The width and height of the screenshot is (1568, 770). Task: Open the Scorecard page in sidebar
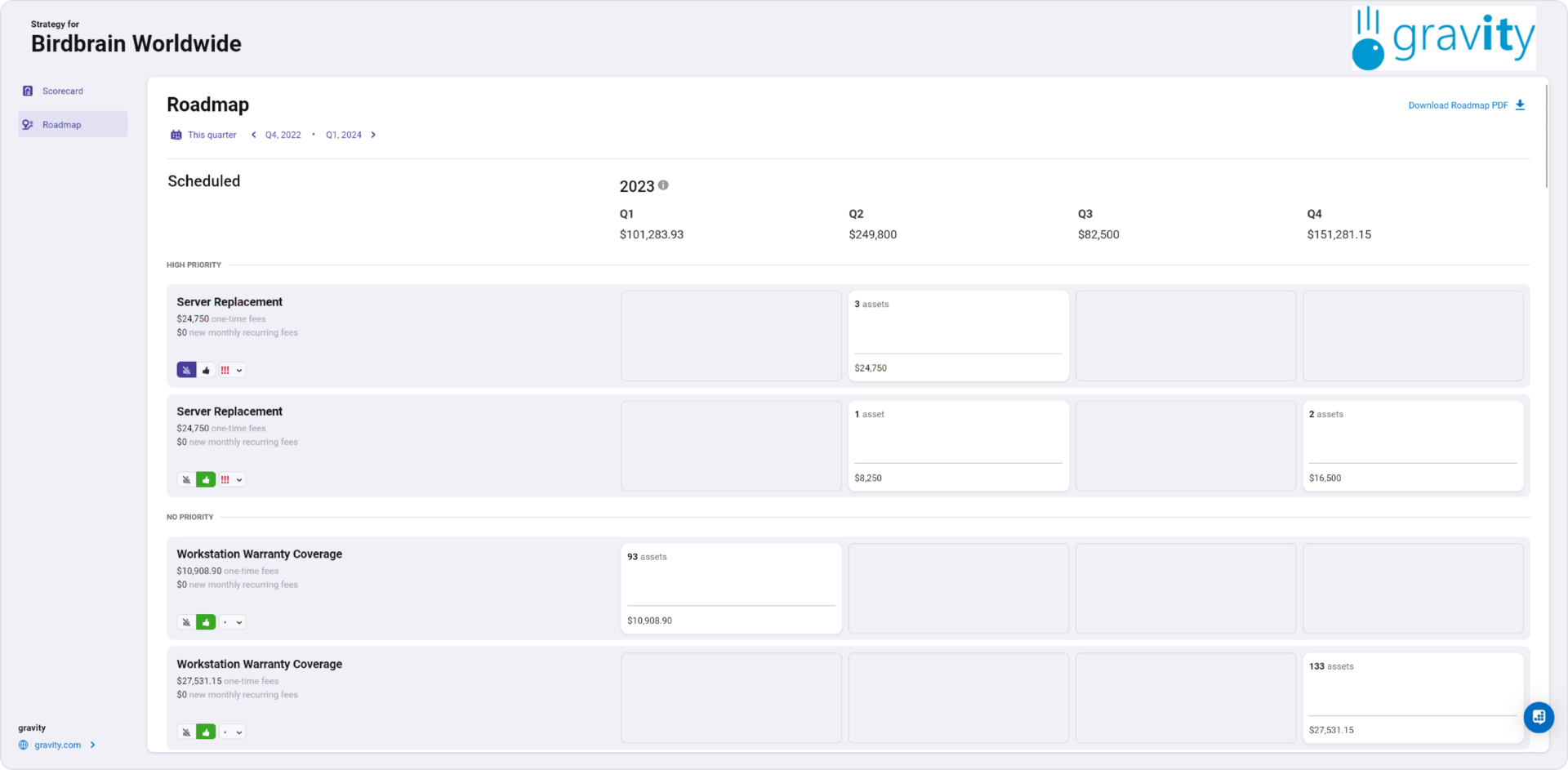(x=62, y=91)
